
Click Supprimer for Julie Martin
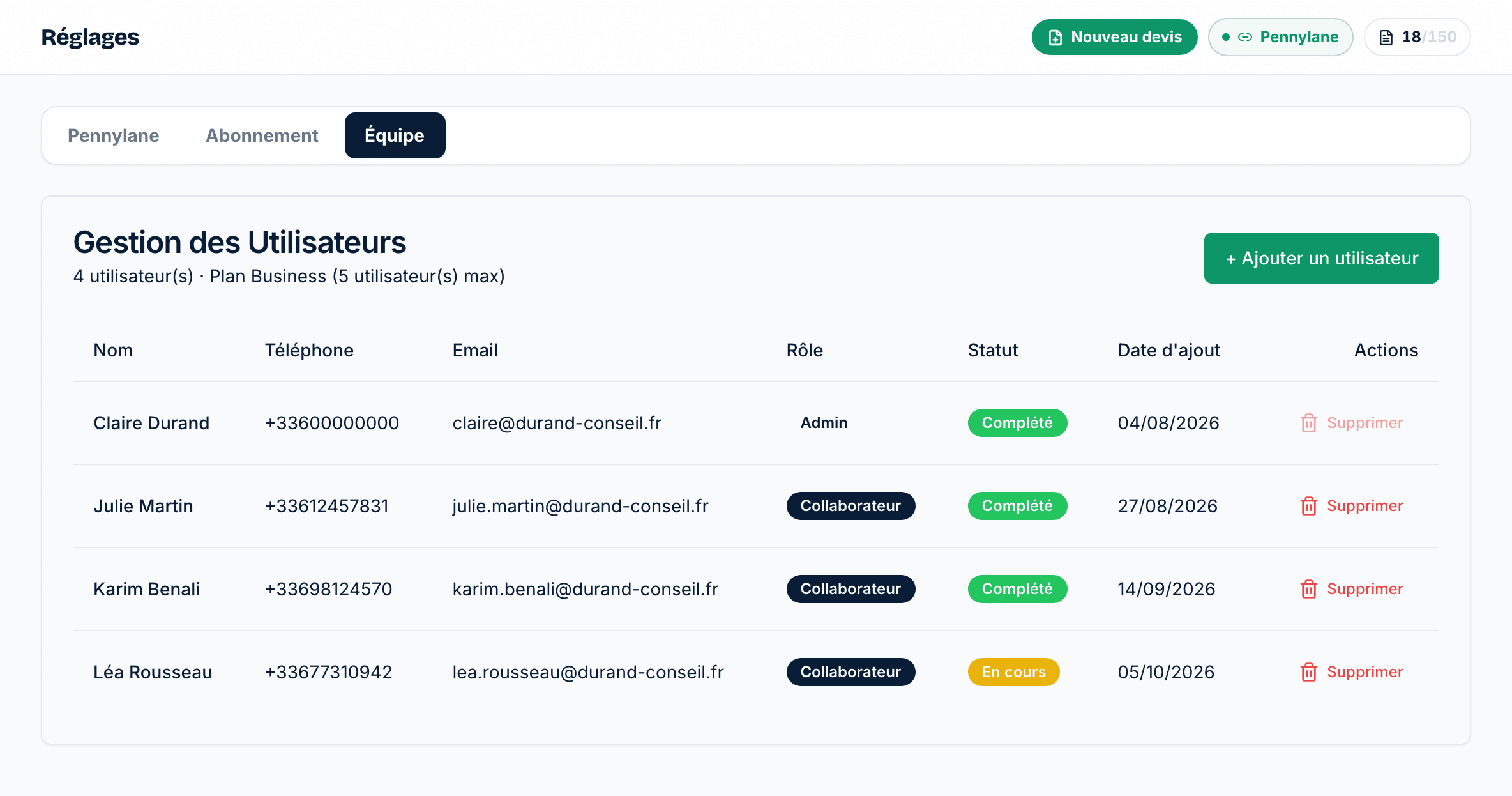point(1352,506)
